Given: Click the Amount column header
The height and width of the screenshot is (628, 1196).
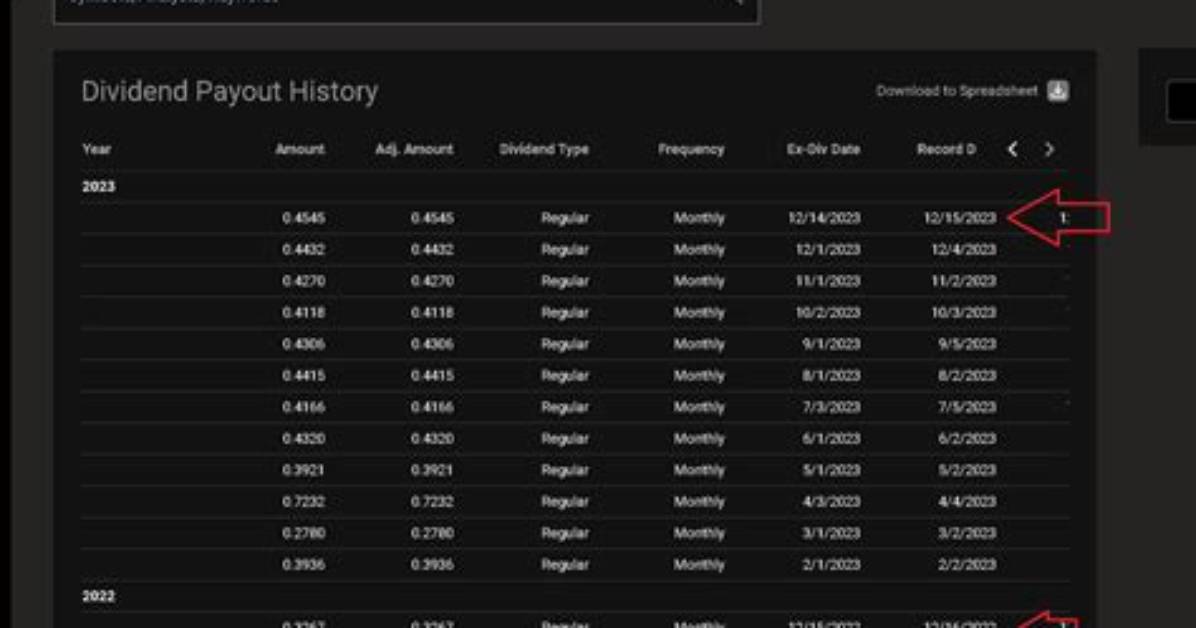Looking at the screenshot, I should tap(300, 150).
